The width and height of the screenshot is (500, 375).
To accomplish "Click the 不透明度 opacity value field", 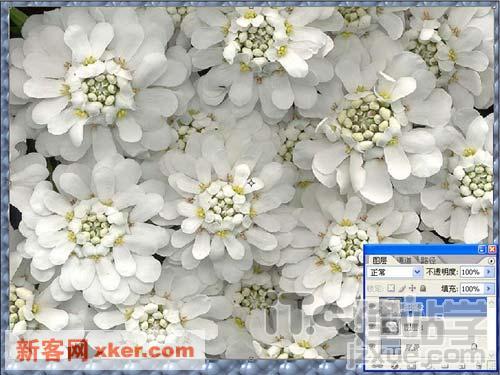I will click(471, 272).
